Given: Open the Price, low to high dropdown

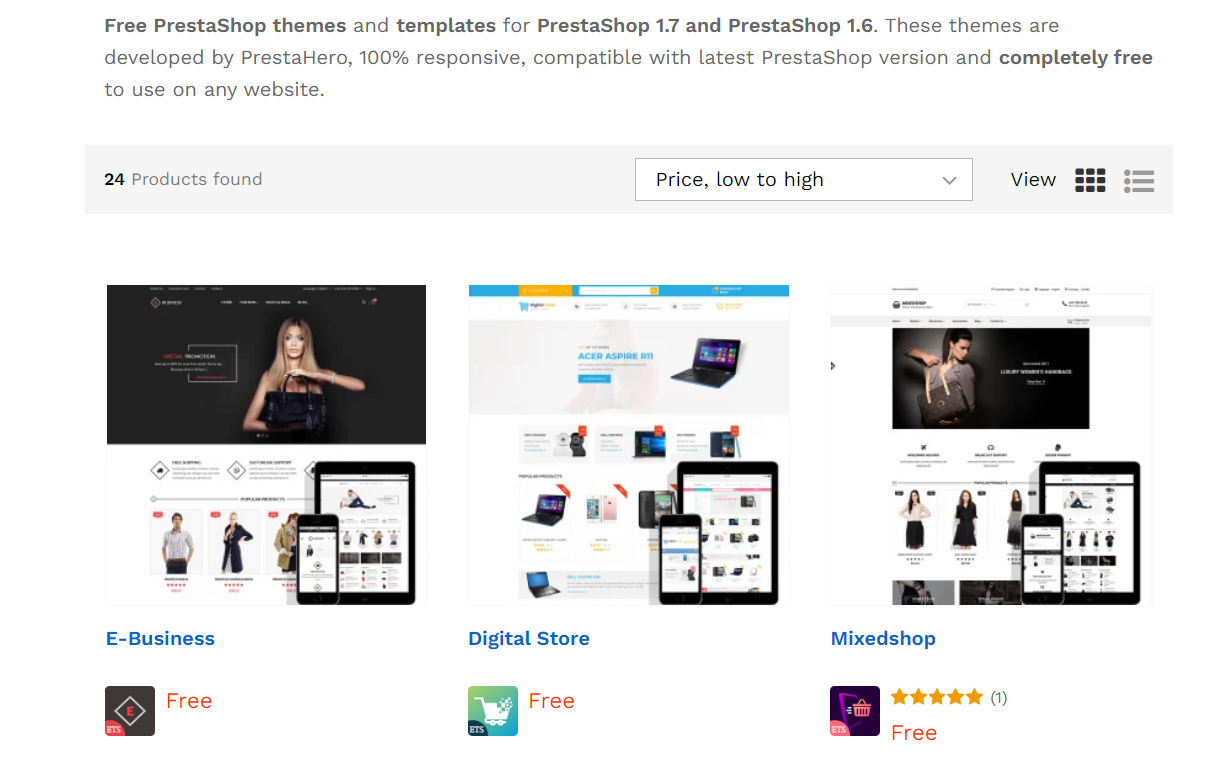Looking at the screenshot, I should coord(803,179).
